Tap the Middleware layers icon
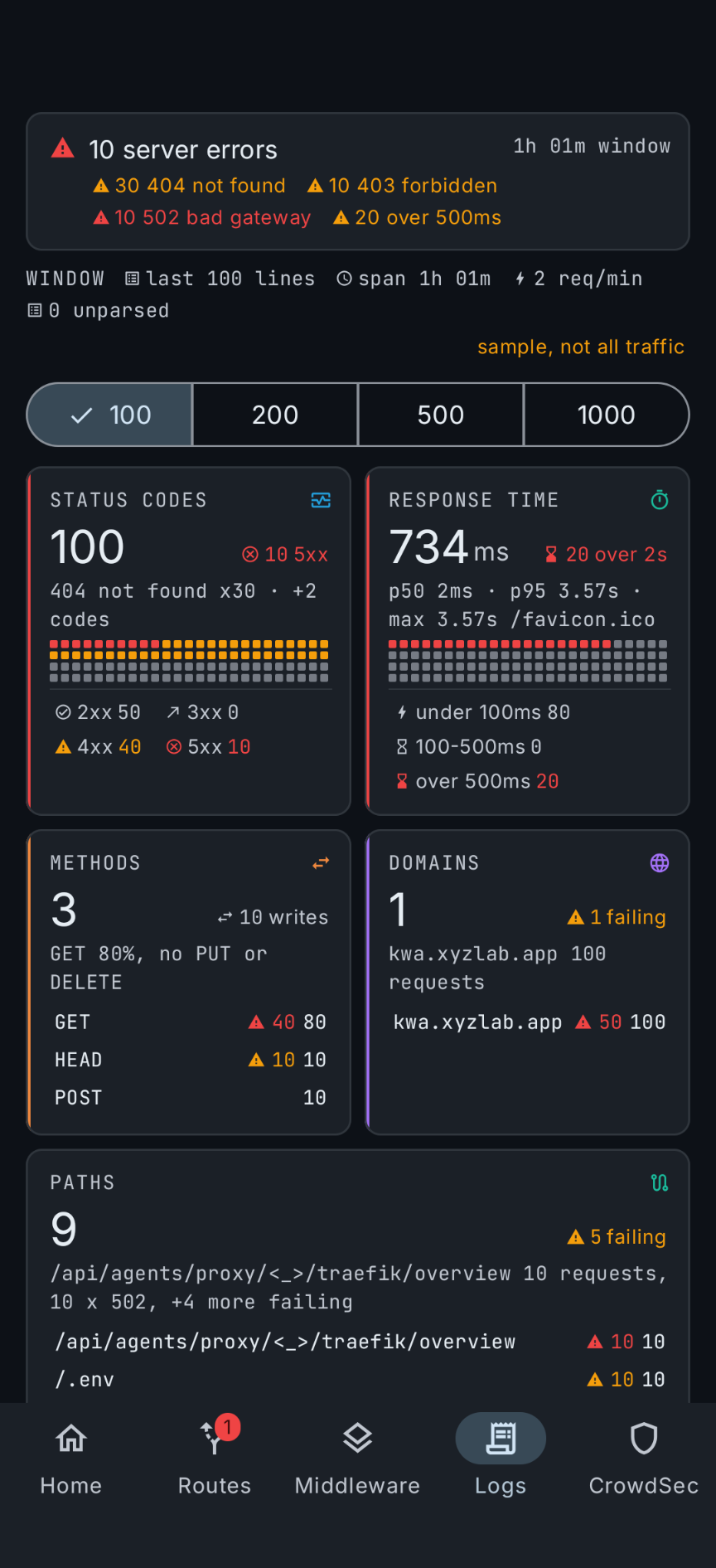Viewport: 716px width, 1568px height. click(357, 1439)
